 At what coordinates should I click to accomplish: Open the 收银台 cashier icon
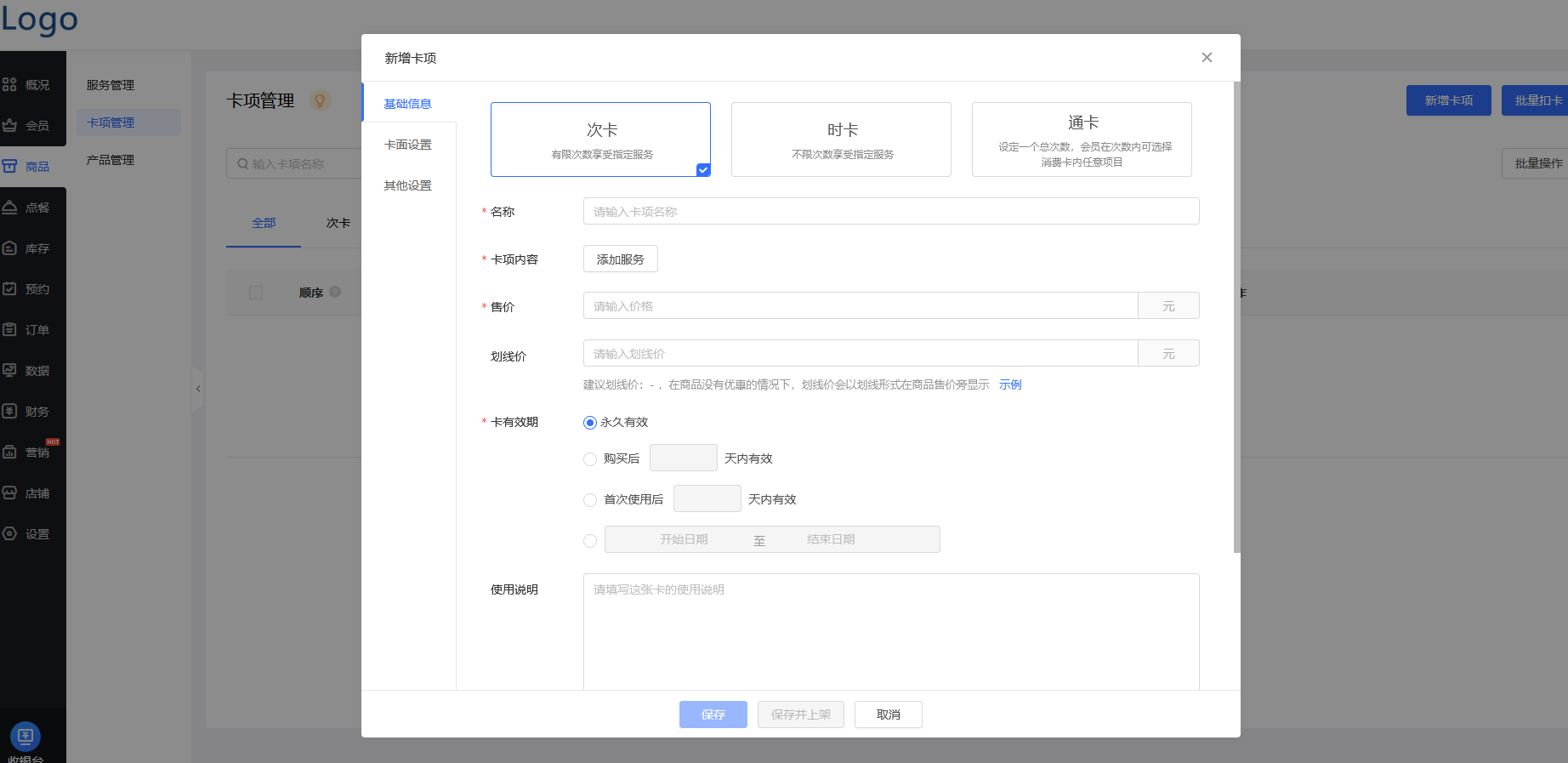pyautogui.click(x=25, y=736)
